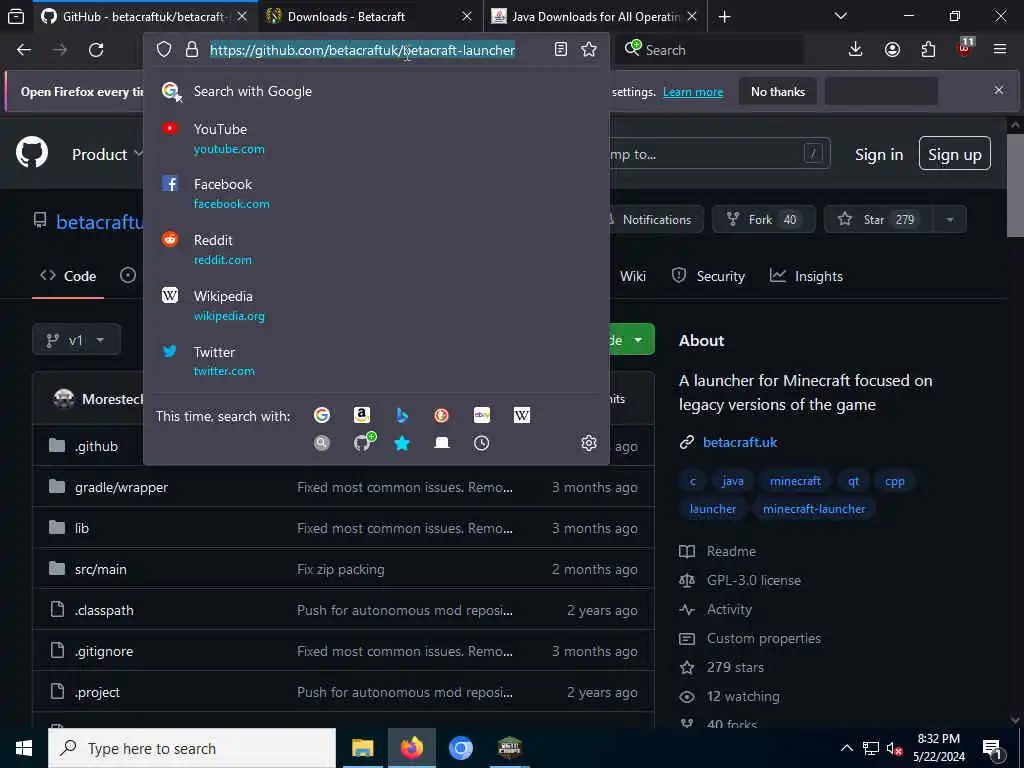Search this time with Bing icon

402,415
